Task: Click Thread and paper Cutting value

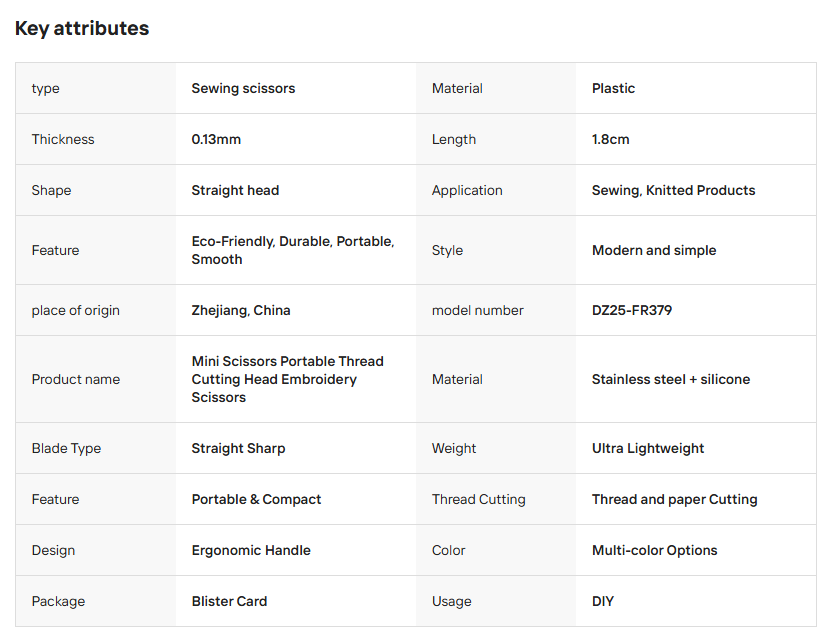Action: click(x=675, y=499)
